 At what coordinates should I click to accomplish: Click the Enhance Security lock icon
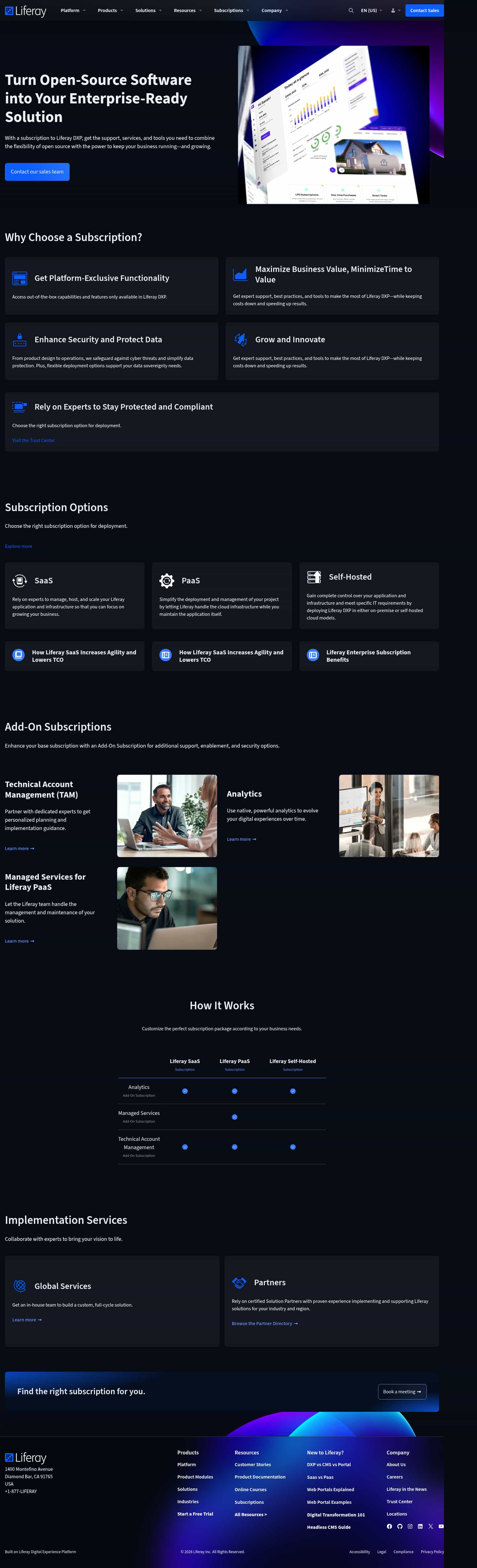click(x=19, y=340)
